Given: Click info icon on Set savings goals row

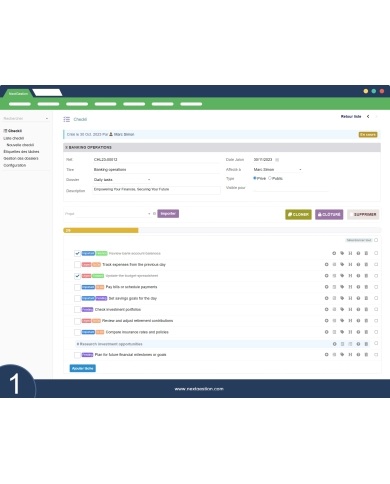Looking at the screenshot, I should (358, 298).
